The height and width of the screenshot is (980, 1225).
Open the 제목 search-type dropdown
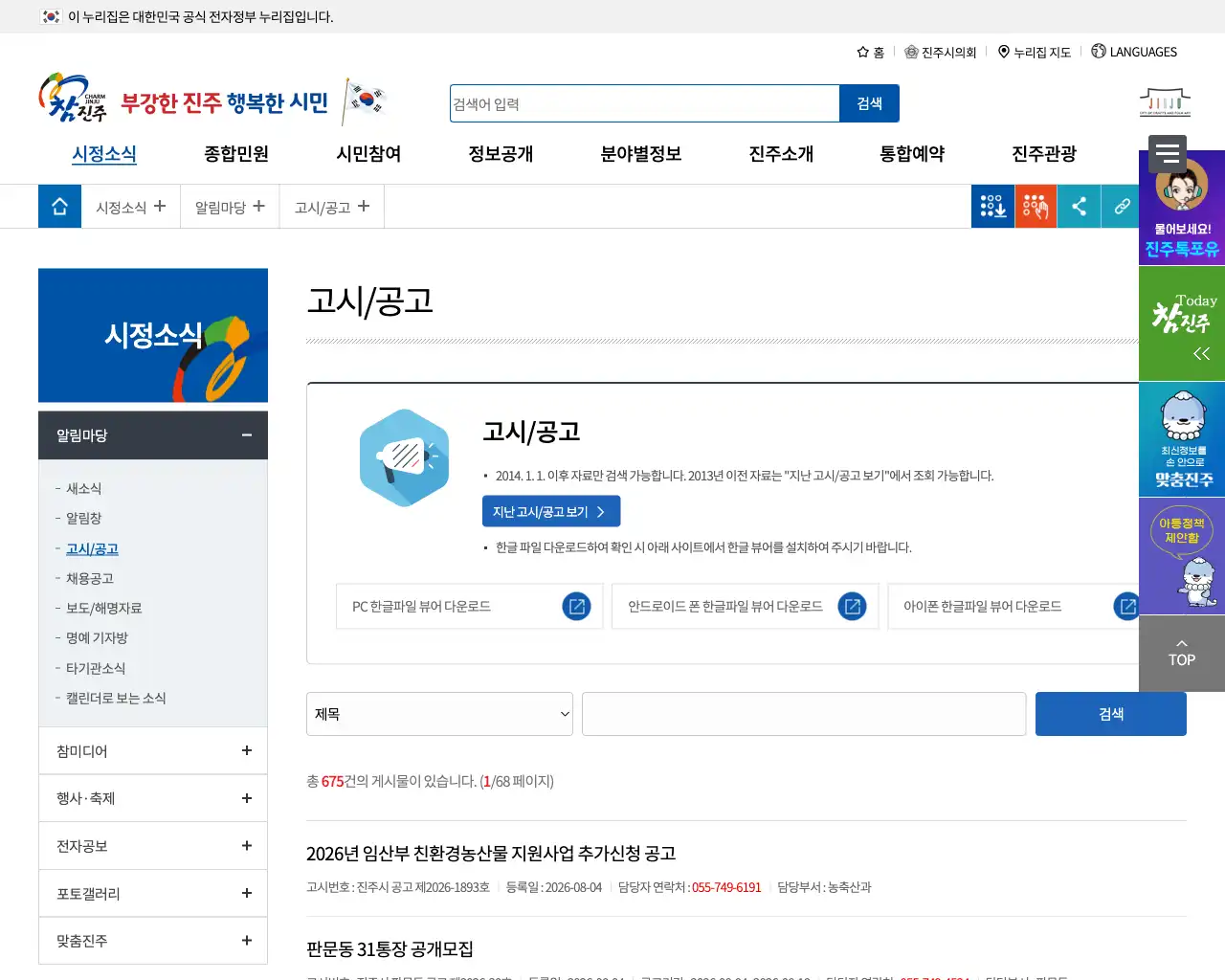click(x=439, y=714)
